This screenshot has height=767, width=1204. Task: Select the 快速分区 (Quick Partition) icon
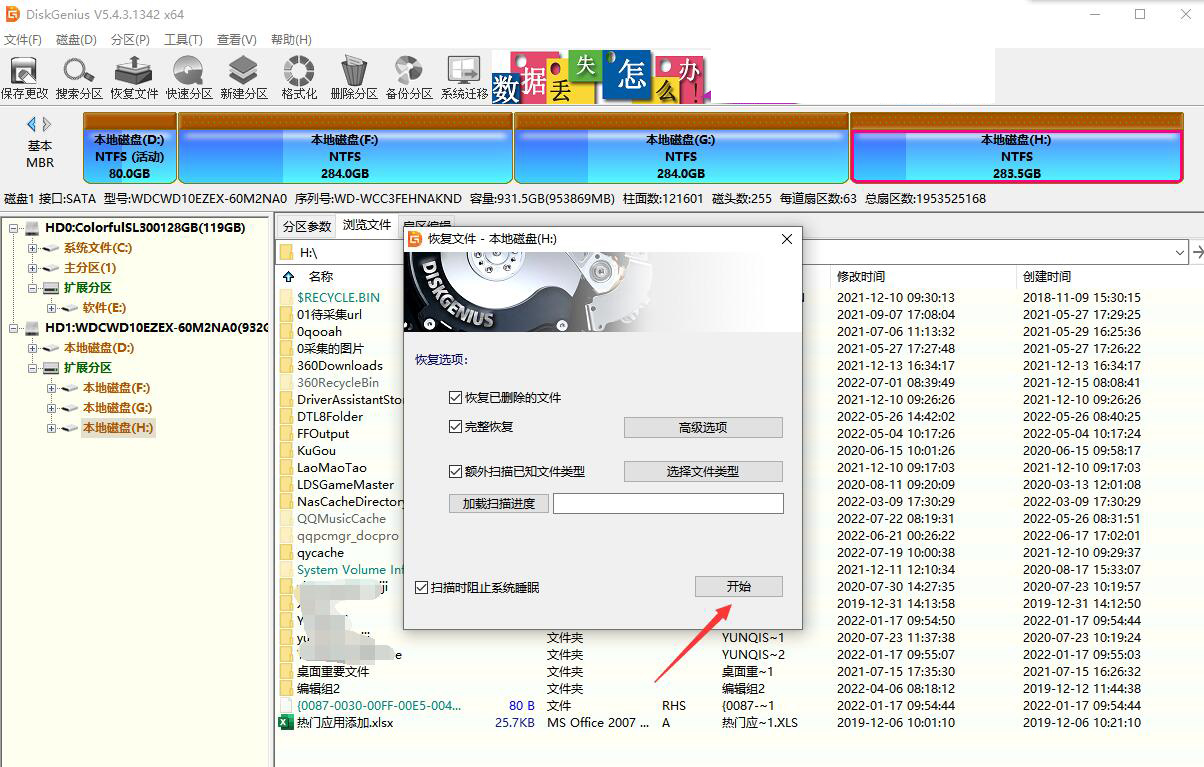click(189, 77)
